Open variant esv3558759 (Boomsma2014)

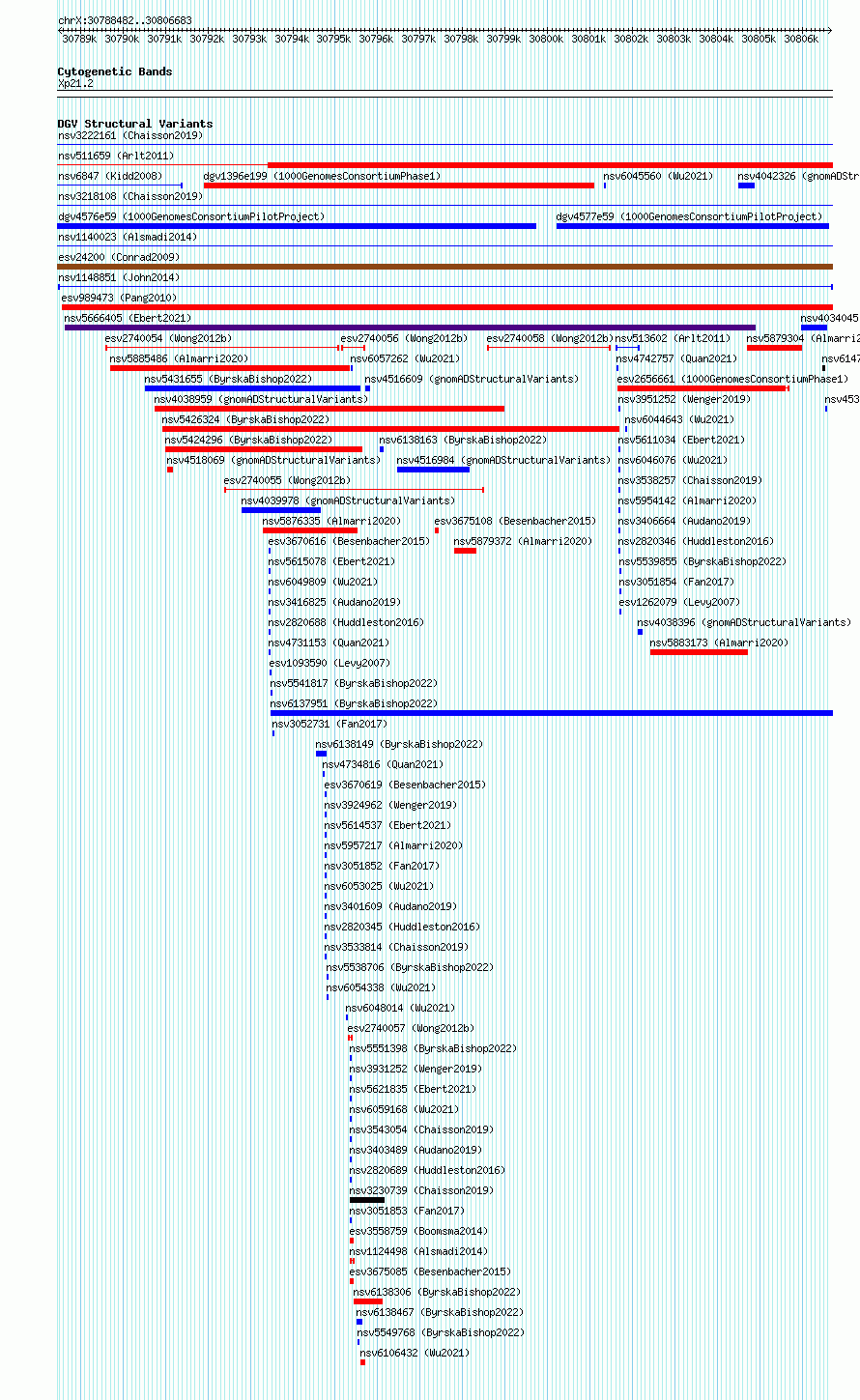click(418, 1232)
